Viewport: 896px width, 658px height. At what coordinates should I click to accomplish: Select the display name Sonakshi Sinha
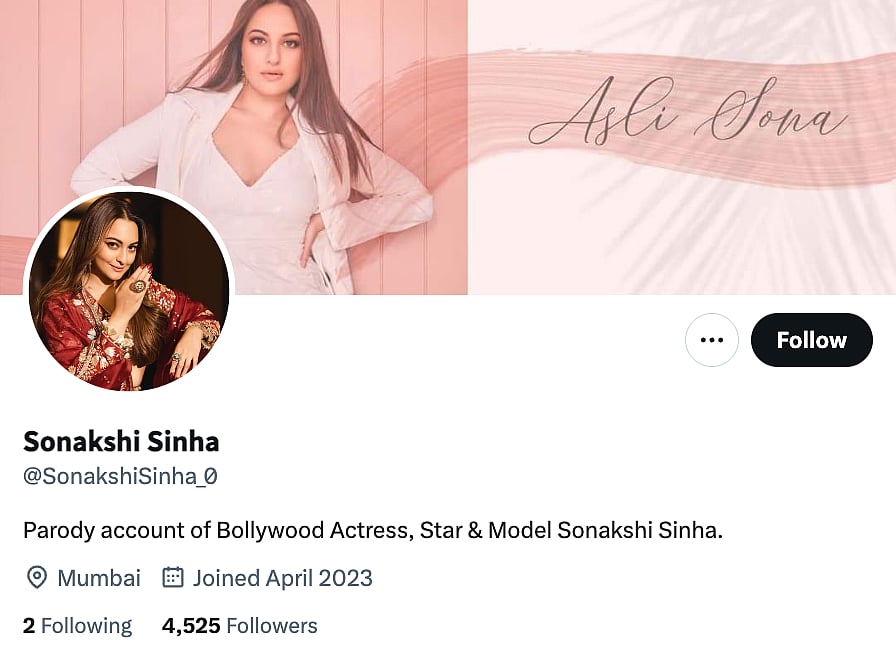(121, 441)
